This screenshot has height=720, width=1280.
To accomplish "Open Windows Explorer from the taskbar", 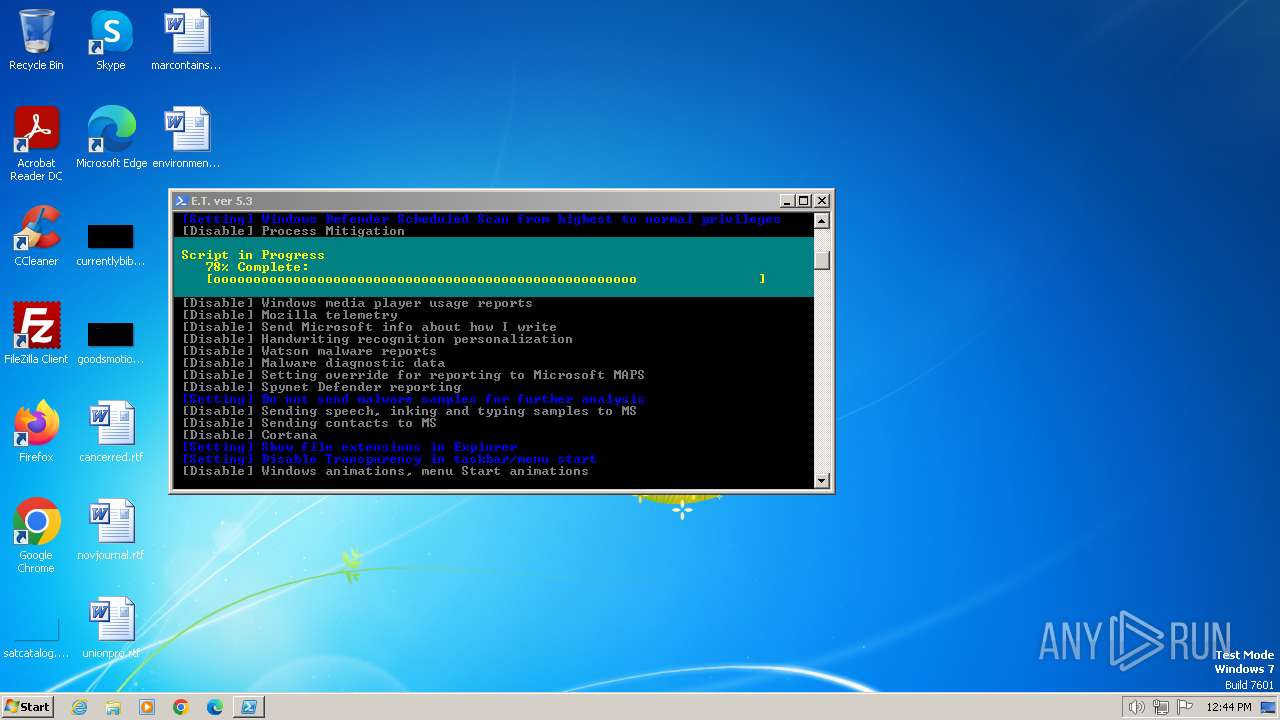I will coord(113,707).
